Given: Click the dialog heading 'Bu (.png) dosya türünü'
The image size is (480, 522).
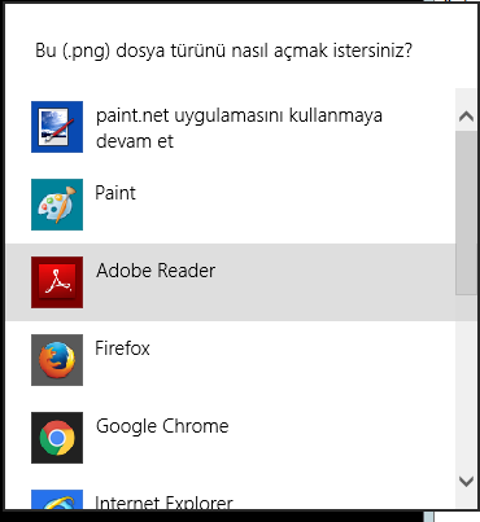Looking at the screenshot, I should click(x=224, y=51).
